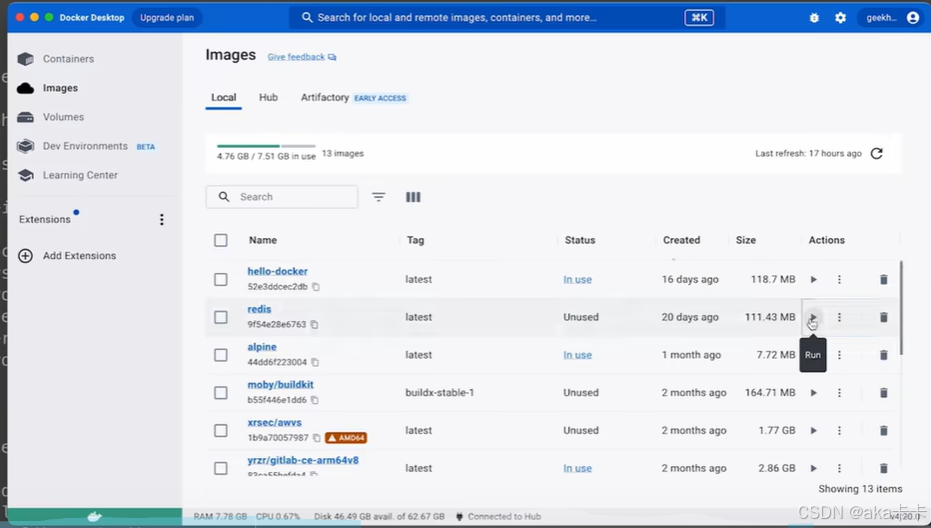931x528 pixels.
Task: Open the geekh account menu
Action: pos(891,18)
